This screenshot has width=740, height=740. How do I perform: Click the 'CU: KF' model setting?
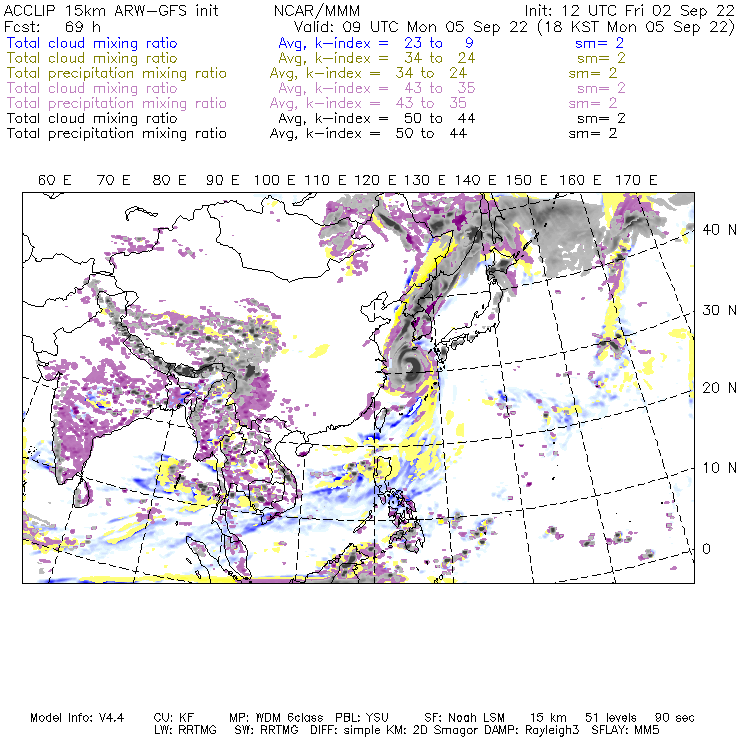174,718
